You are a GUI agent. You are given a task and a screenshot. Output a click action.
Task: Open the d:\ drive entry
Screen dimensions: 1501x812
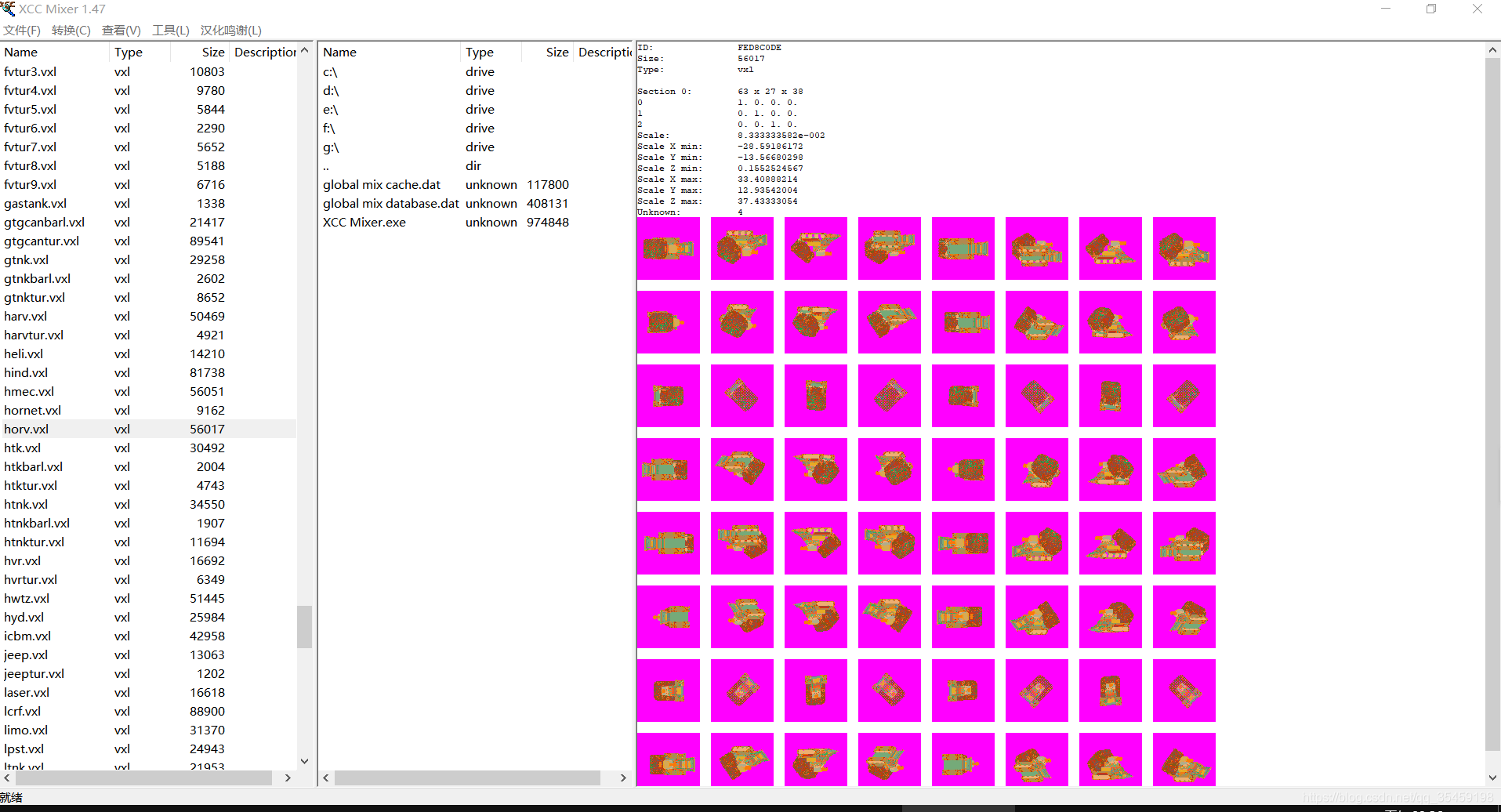(x=475, y=91)
